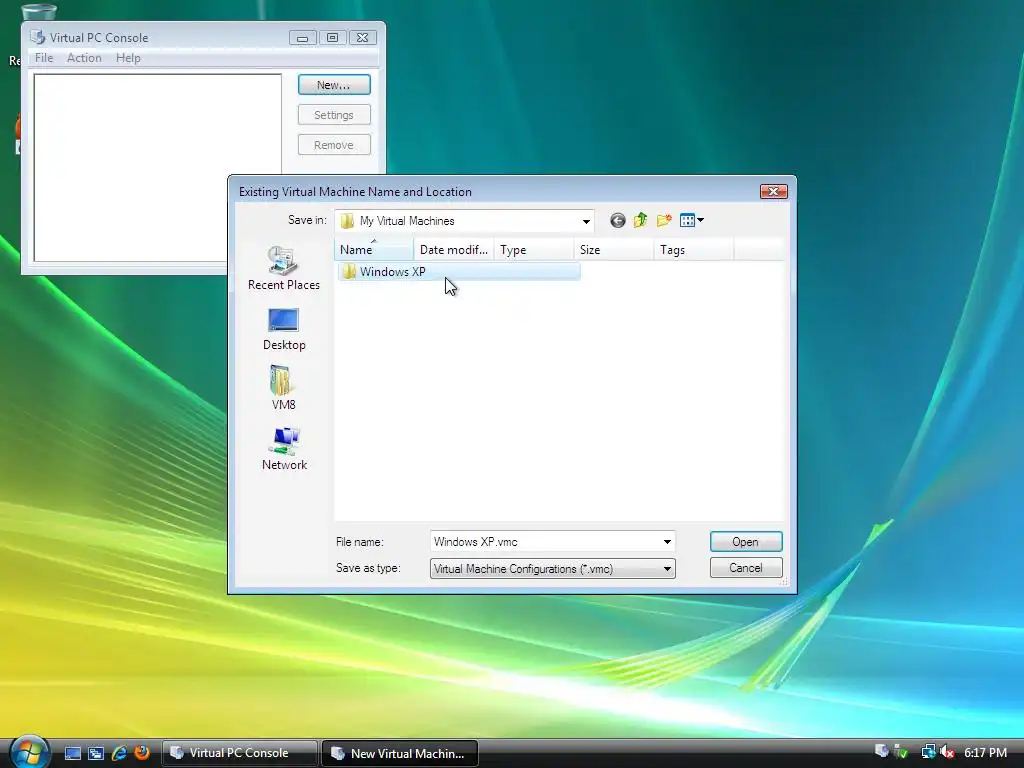Click the safely remove hardware tray icon

coord(901,752)
